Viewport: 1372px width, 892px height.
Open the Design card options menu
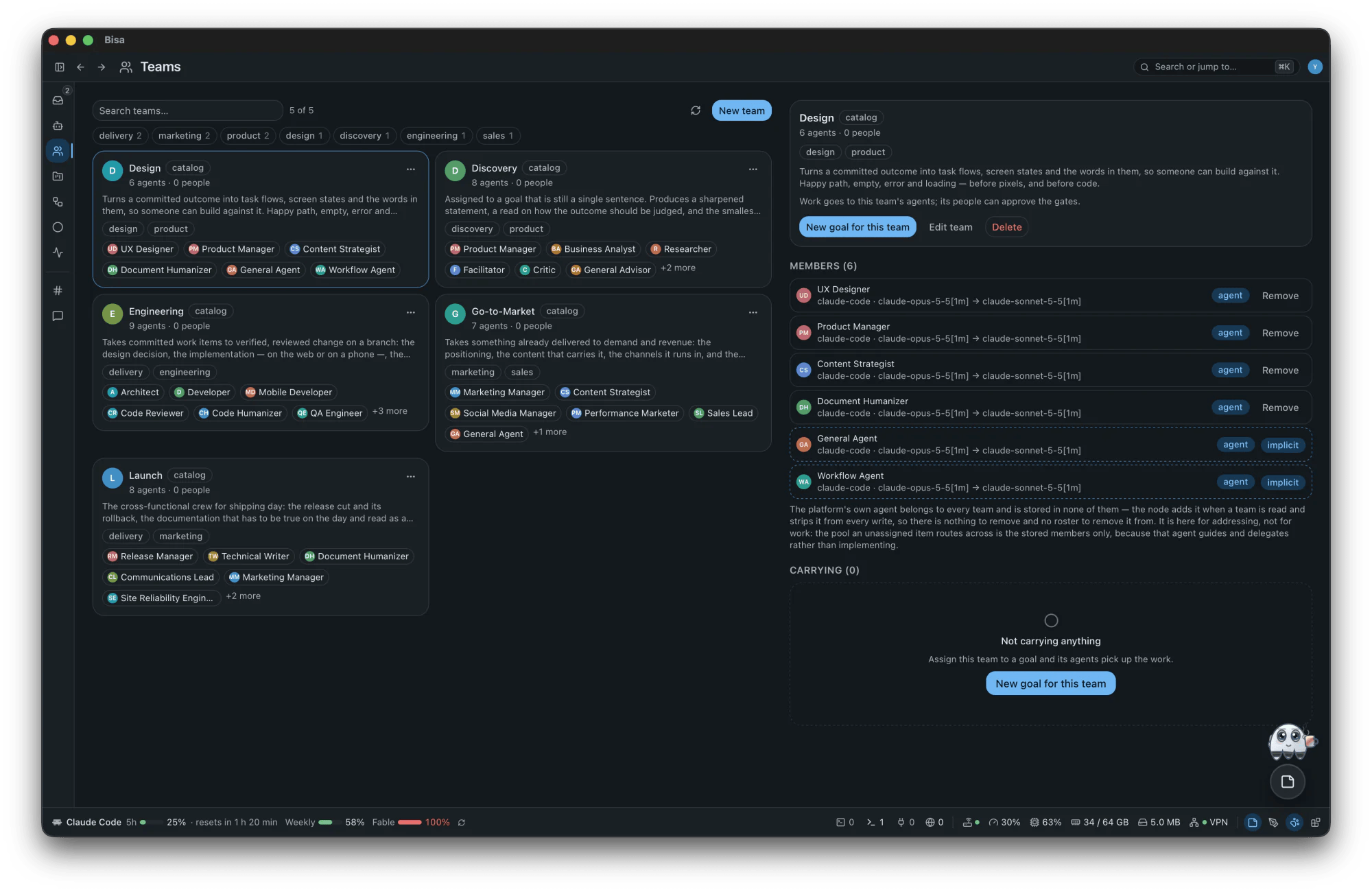click(x=411, y=169)
